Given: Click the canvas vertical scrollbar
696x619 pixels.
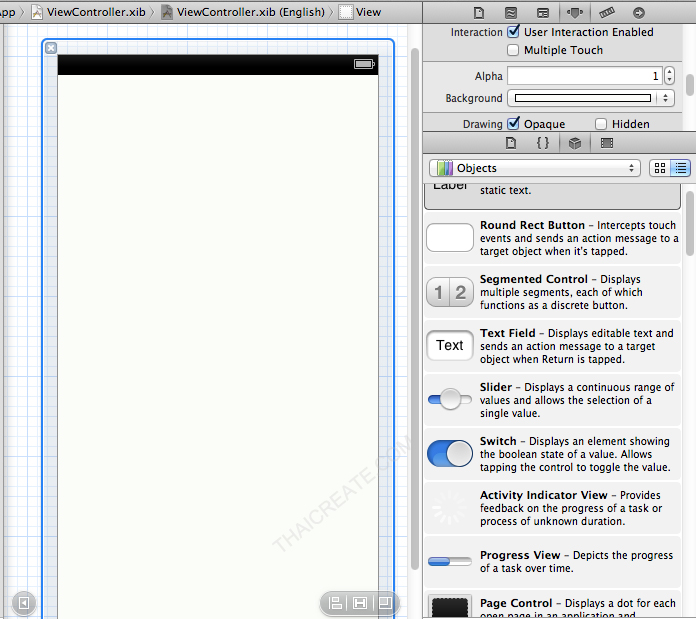Looking at the screenshot, I should tap(415, 308).
